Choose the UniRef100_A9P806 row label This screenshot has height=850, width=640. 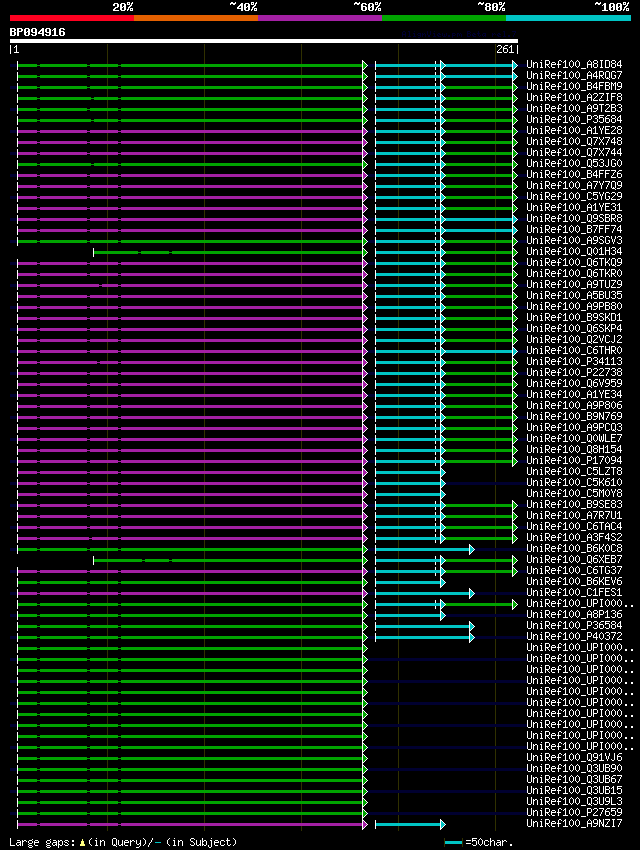point(574,405)
